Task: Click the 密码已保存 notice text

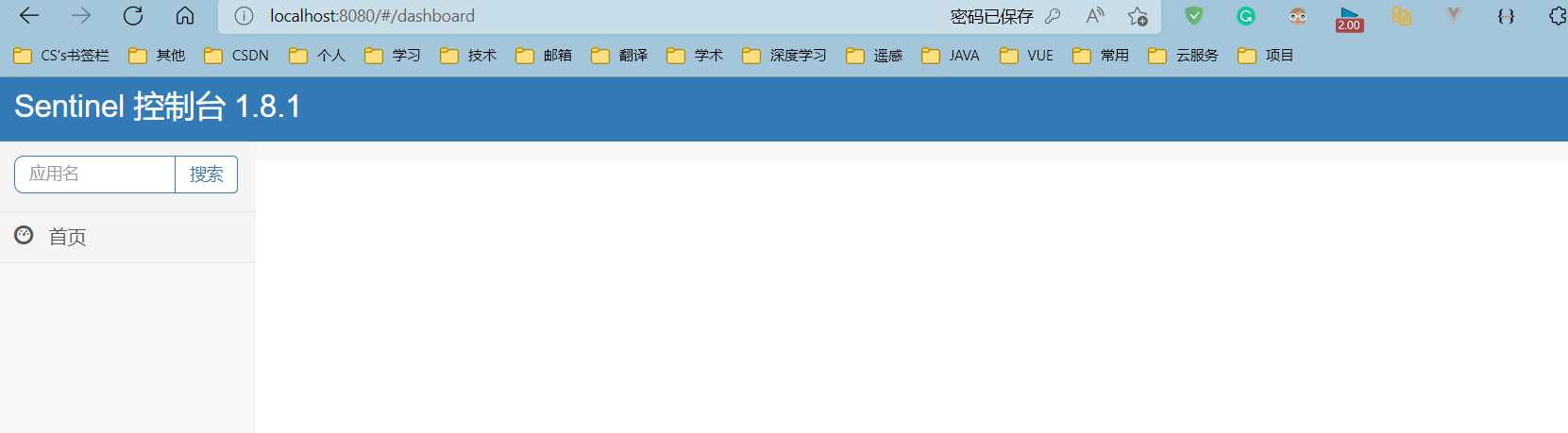Action: tap(991, 16)
